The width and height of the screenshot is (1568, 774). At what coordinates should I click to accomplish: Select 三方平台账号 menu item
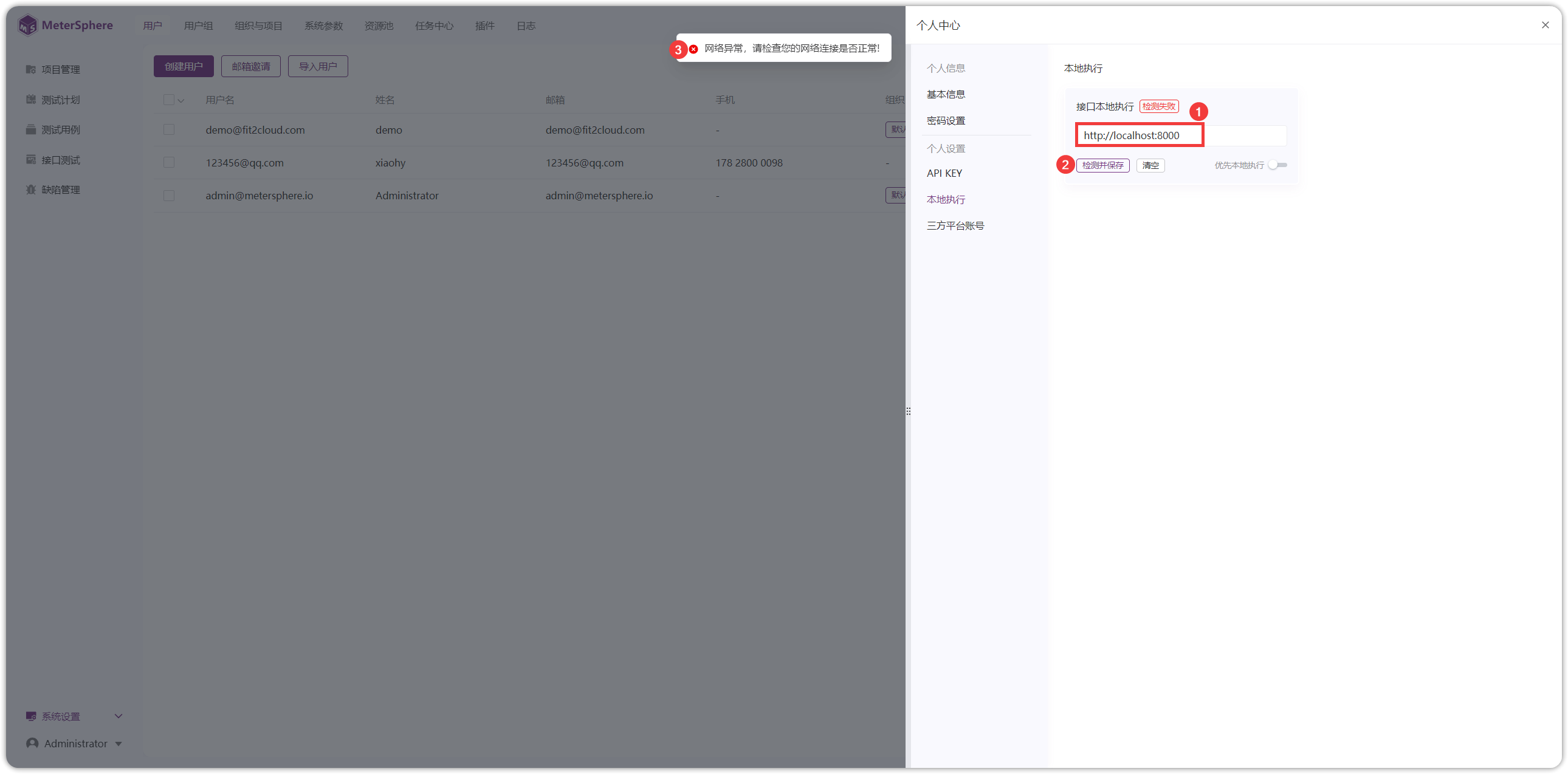click(x=955, y=225)
